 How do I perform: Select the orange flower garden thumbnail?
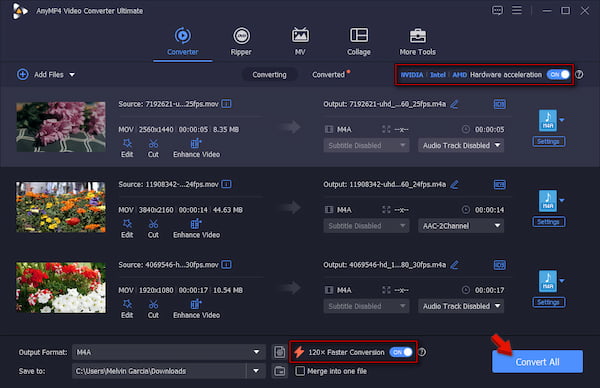(x=61, y=207)
